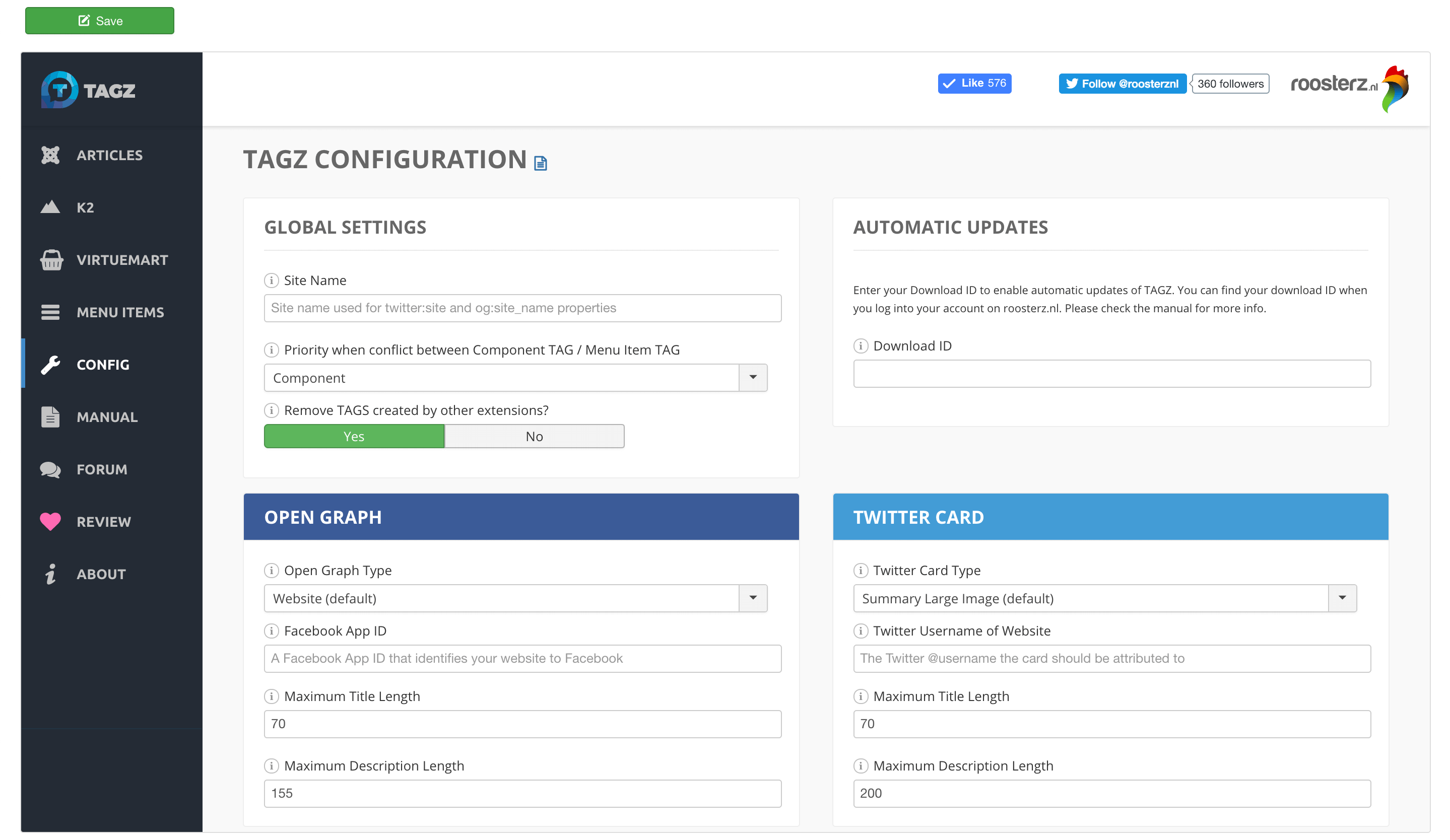Click the TAGZ logo icon
Viewport: 1450px width, 840px height.
[x=59, y=90]
